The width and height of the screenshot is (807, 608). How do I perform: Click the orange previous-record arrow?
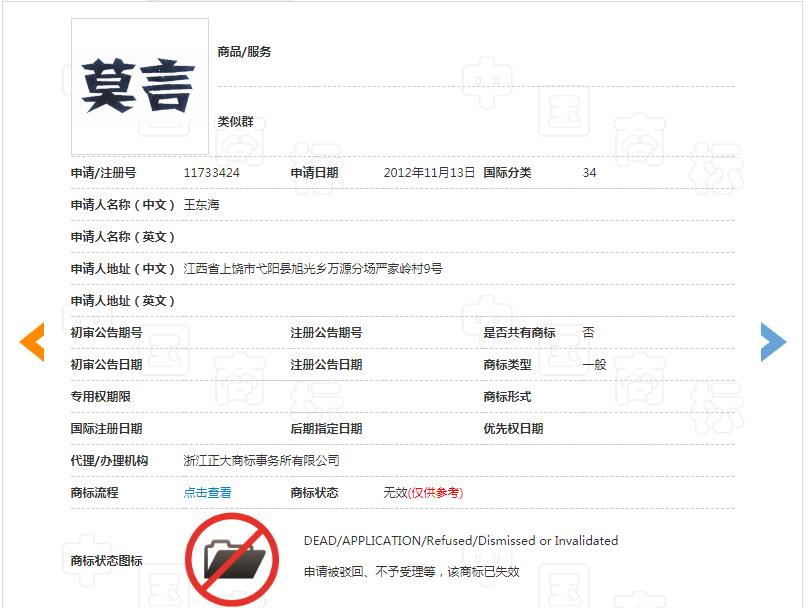[32, 341]
